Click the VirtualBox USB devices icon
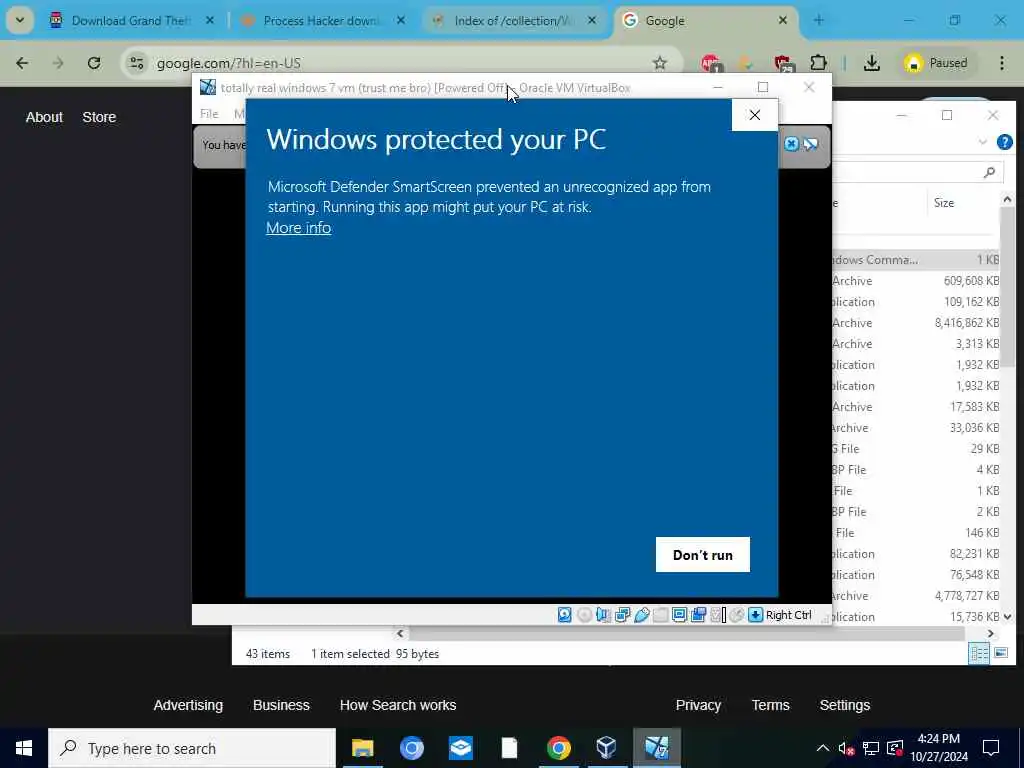This screenshot has height=768, width=1024. [x=641, y=615]
